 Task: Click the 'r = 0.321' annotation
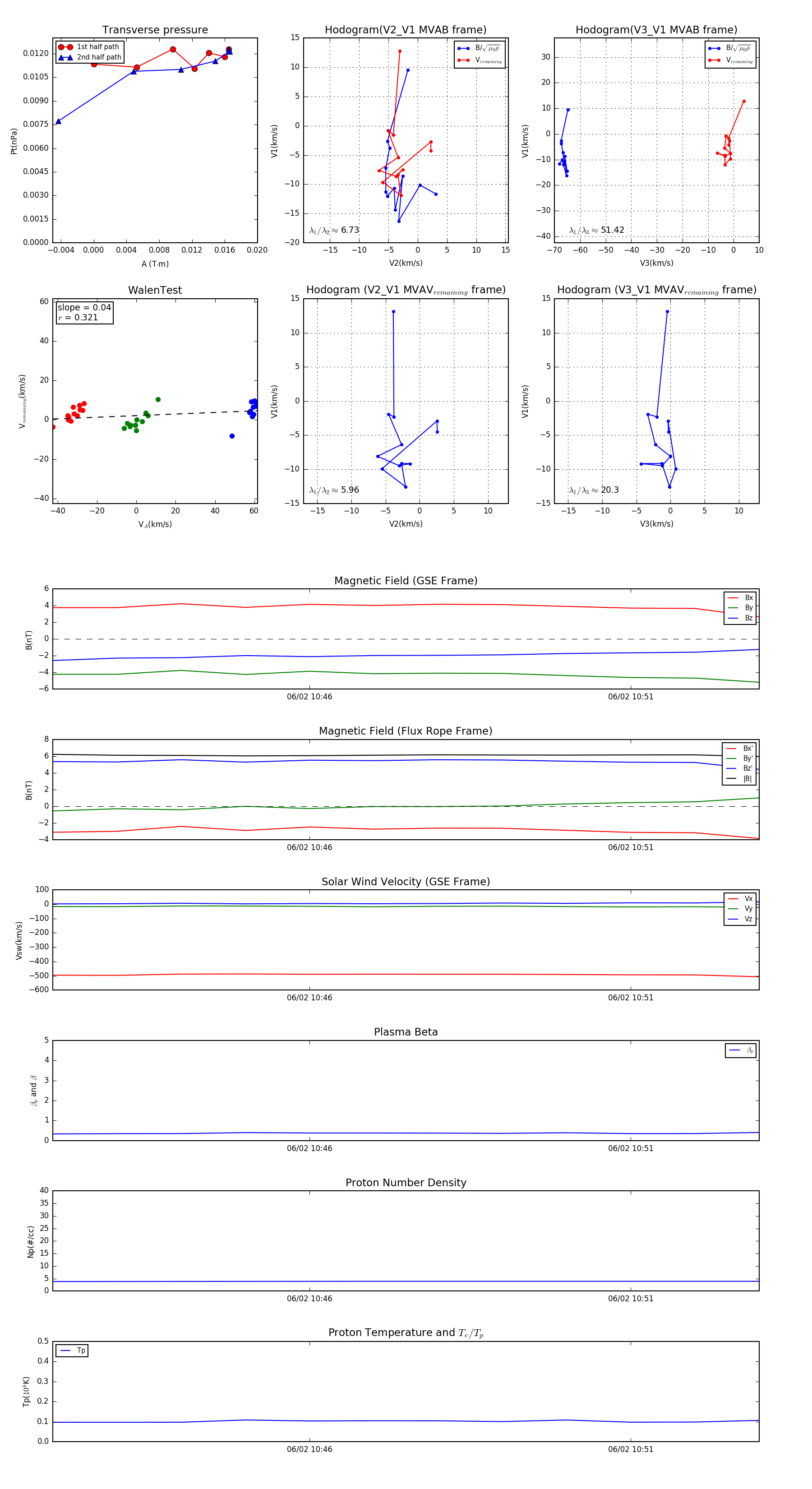(x=78, y=317)
